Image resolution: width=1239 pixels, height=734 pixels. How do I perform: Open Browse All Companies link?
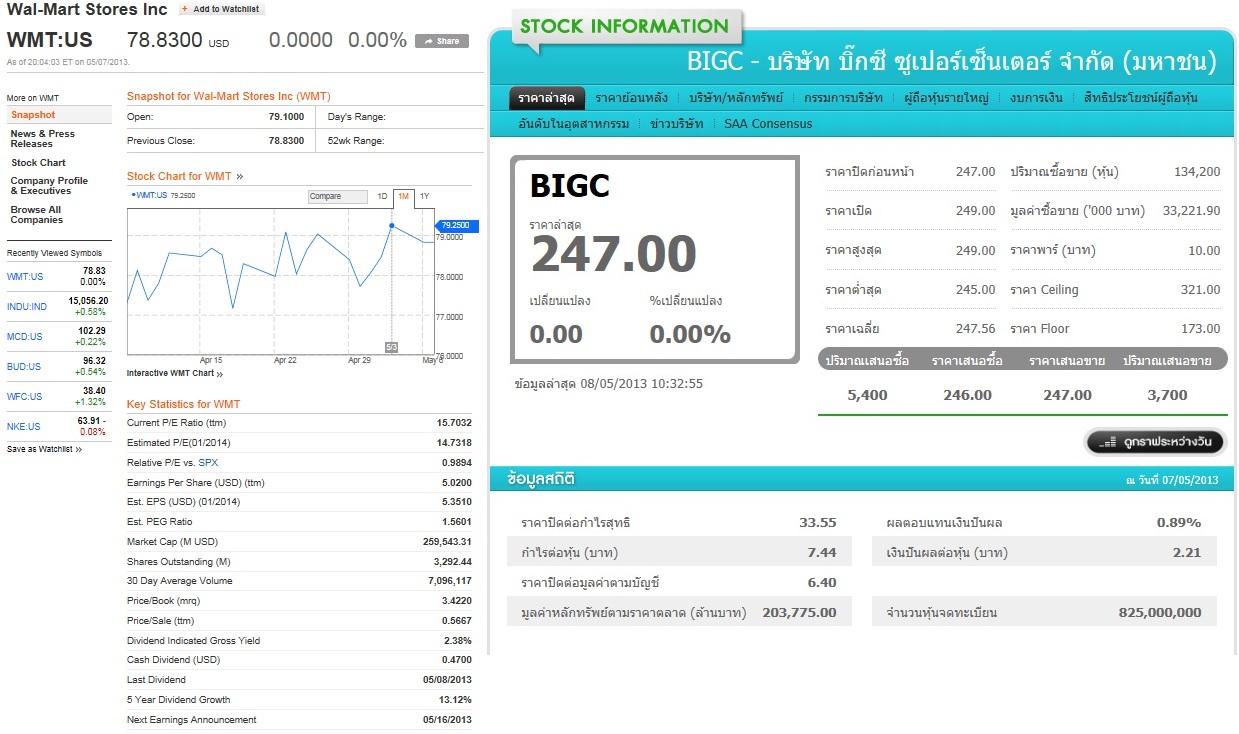[37, 215]
